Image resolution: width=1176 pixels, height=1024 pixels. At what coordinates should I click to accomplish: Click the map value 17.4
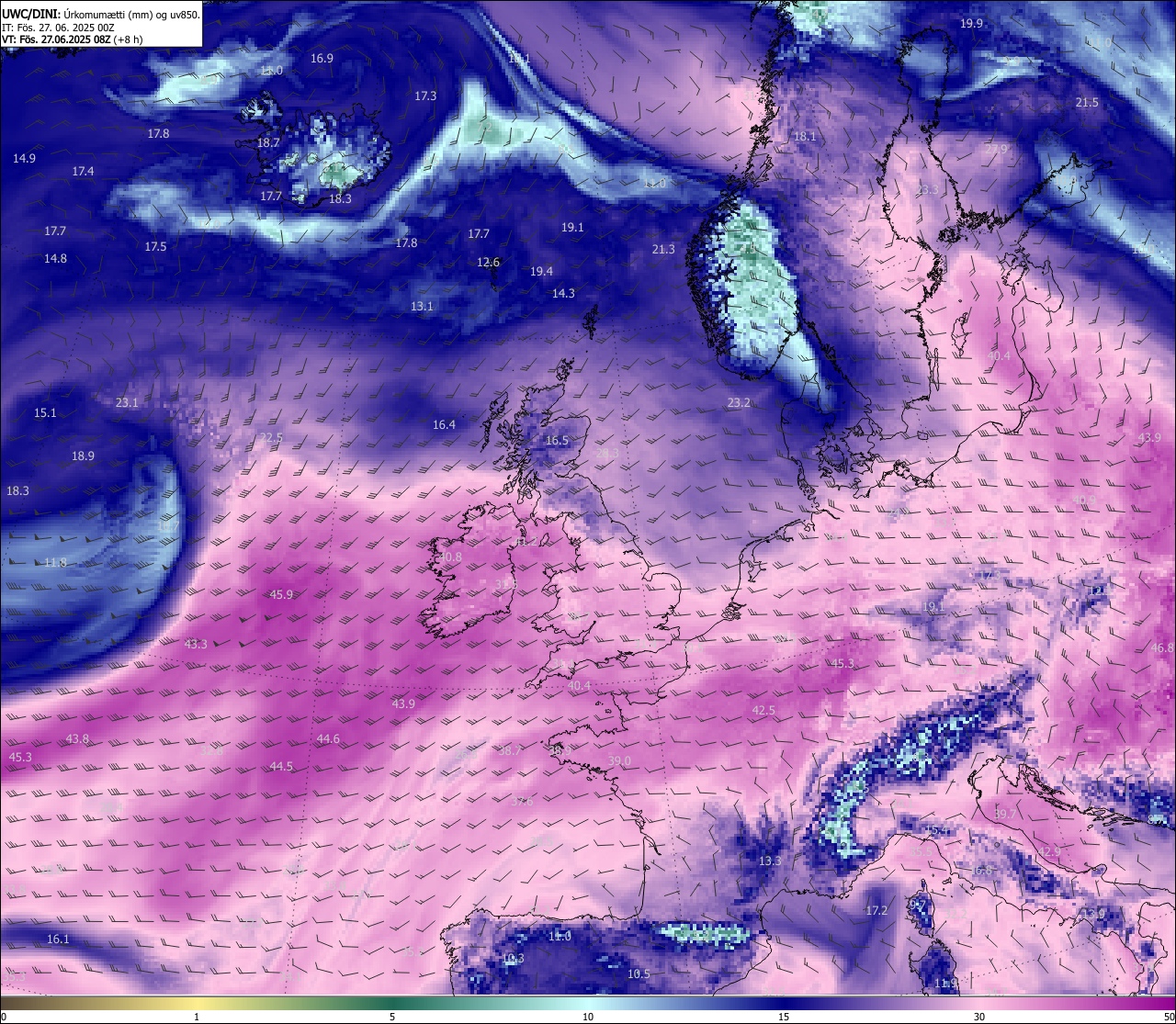pyautogui.click(x=83, y=172)
